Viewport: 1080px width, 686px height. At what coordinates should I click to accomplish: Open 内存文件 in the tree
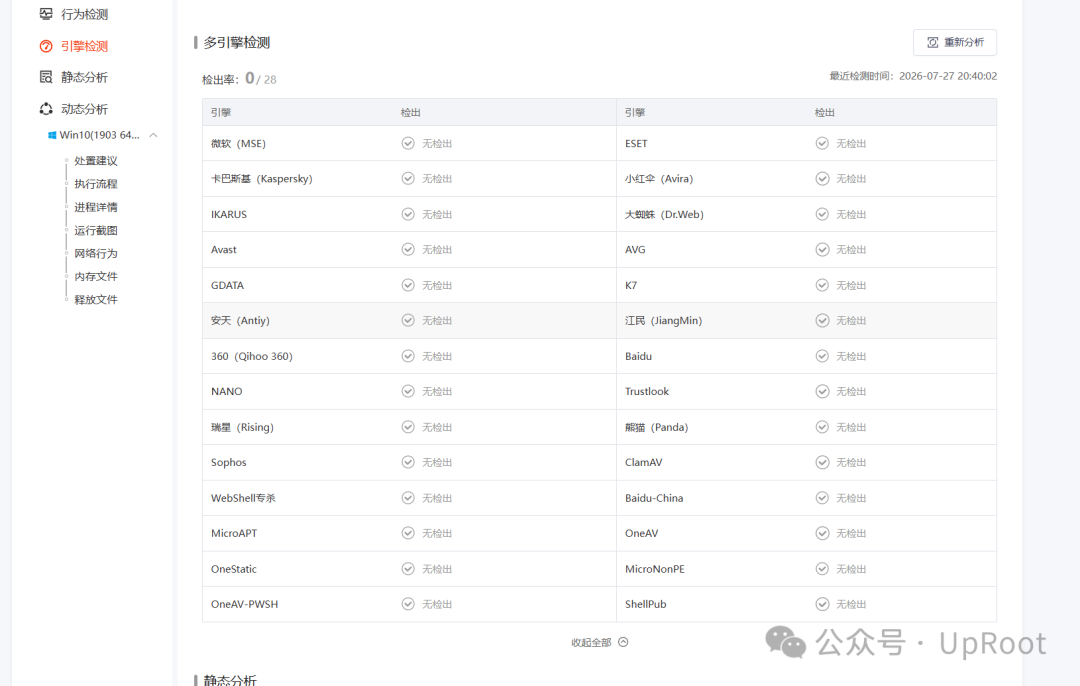click(x=96, y=276)
